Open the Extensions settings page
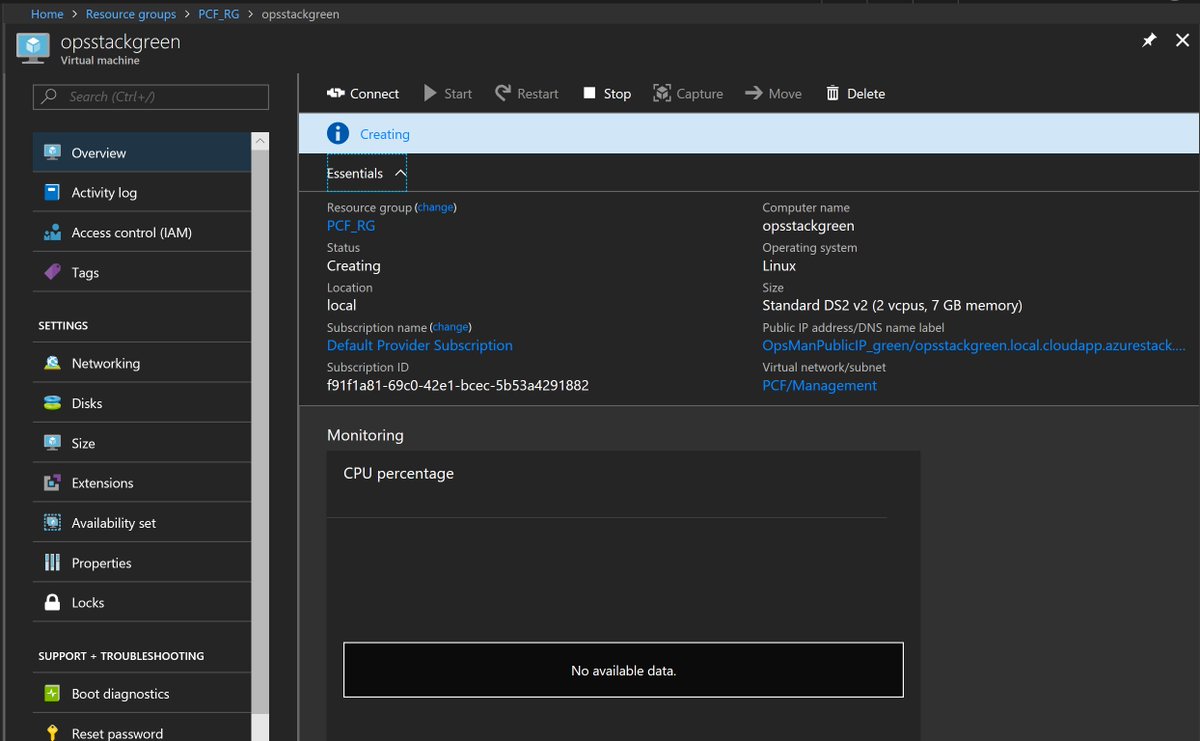This screenshot has height=741, width=1200. point(142,483)
